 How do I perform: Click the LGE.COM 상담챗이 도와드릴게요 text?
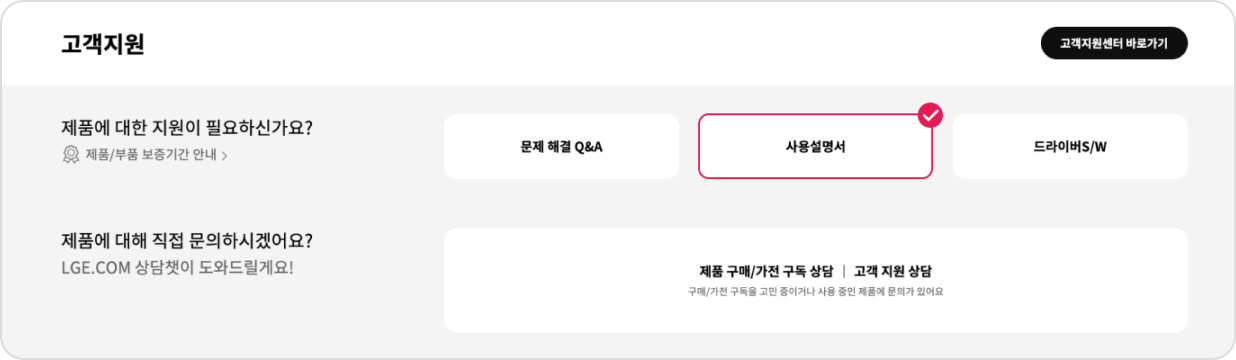(x=177, y=268)
